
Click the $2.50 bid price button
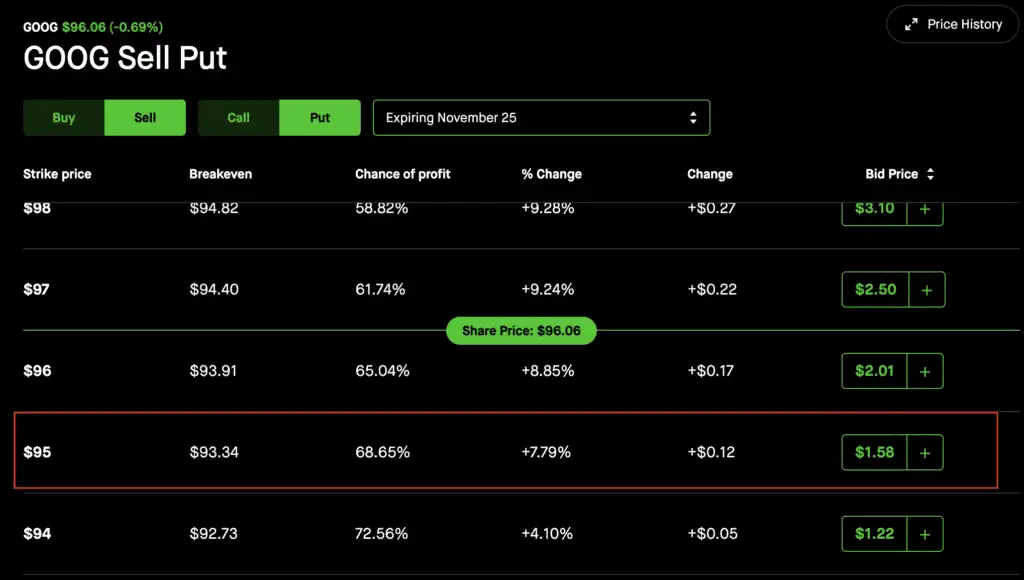(875, 290)
